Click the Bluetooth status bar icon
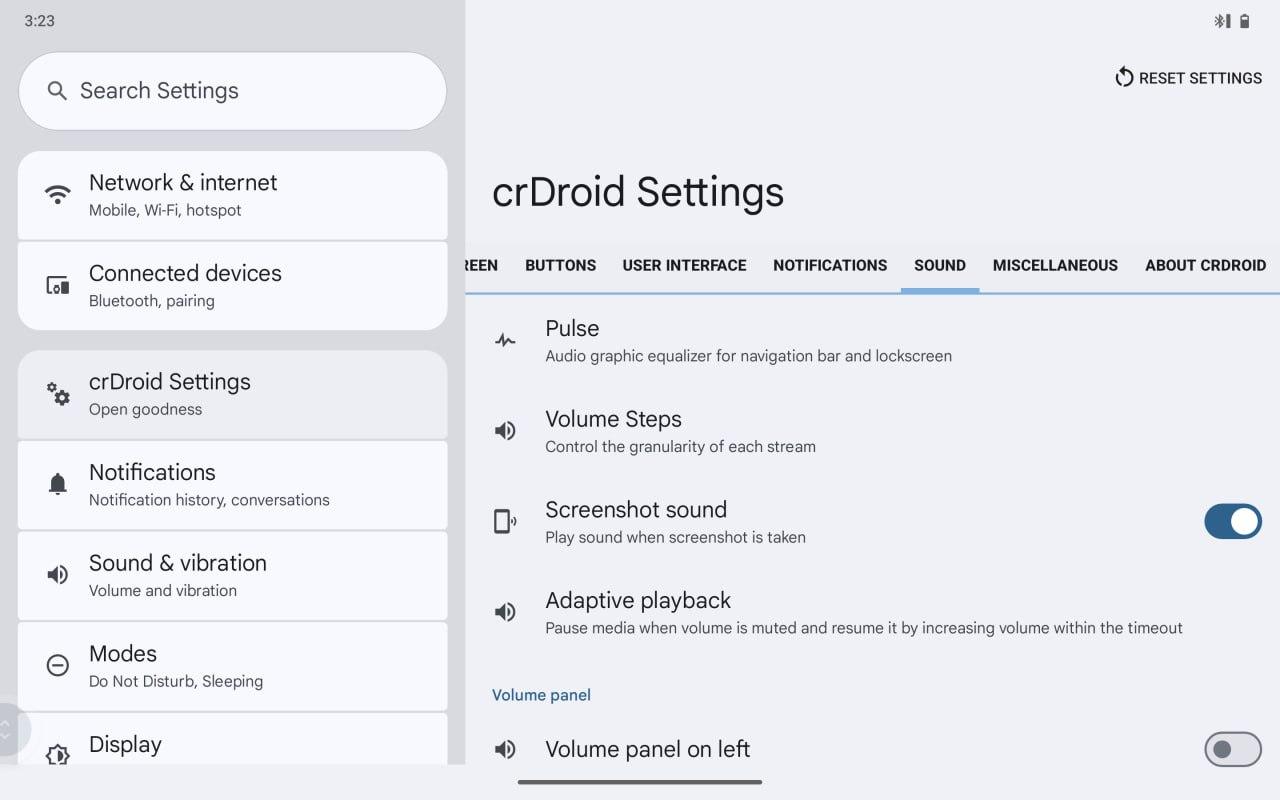The height and width of the screenshot is (800, 1280). coord(1222,21)
